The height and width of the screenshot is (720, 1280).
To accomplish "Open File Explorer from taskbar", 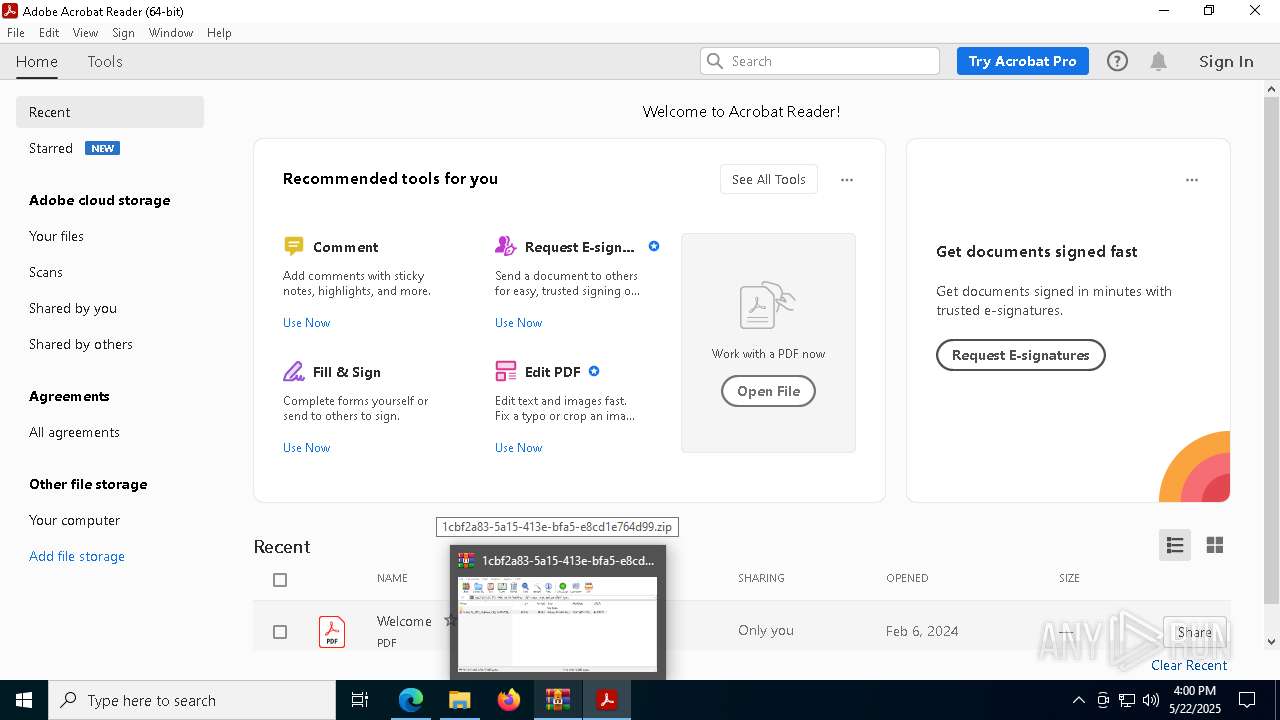I will point(460,700).
